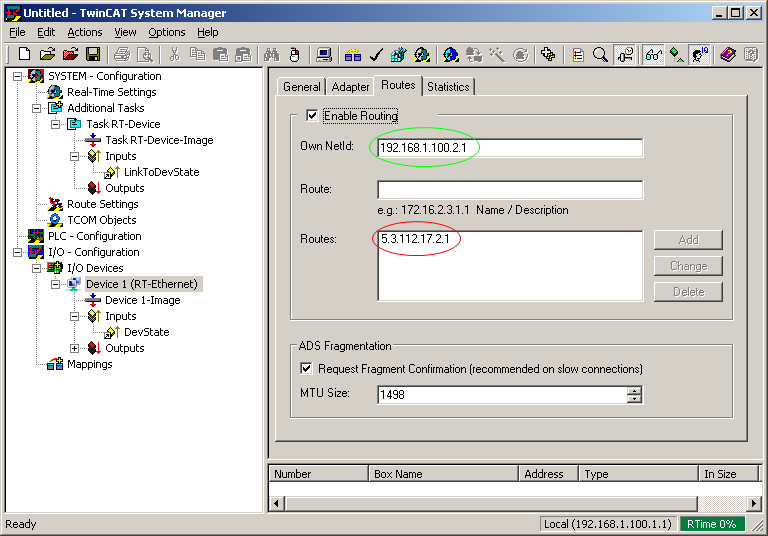
Task: Collapse the I/O - Configuration node
Action: tap(18, 252)
